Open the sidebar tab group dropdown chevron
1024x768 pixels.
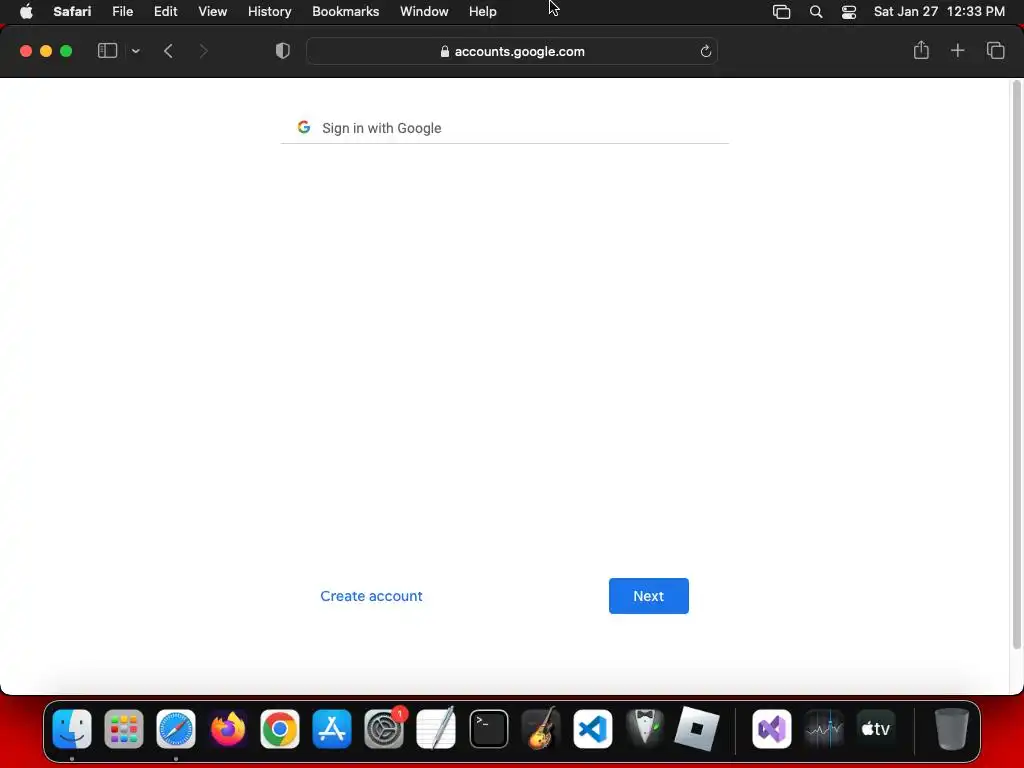click(135, 51)
